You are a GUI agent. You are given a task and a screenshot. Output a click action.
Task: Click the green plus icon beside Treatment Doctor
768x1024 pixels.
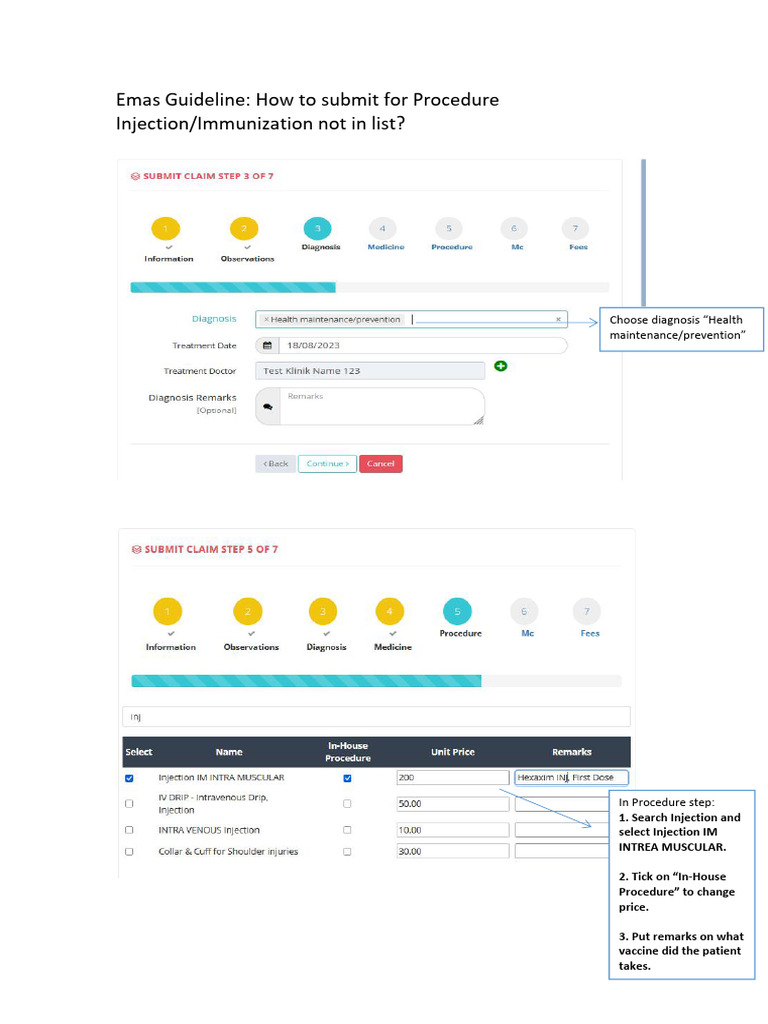(501, 366)
